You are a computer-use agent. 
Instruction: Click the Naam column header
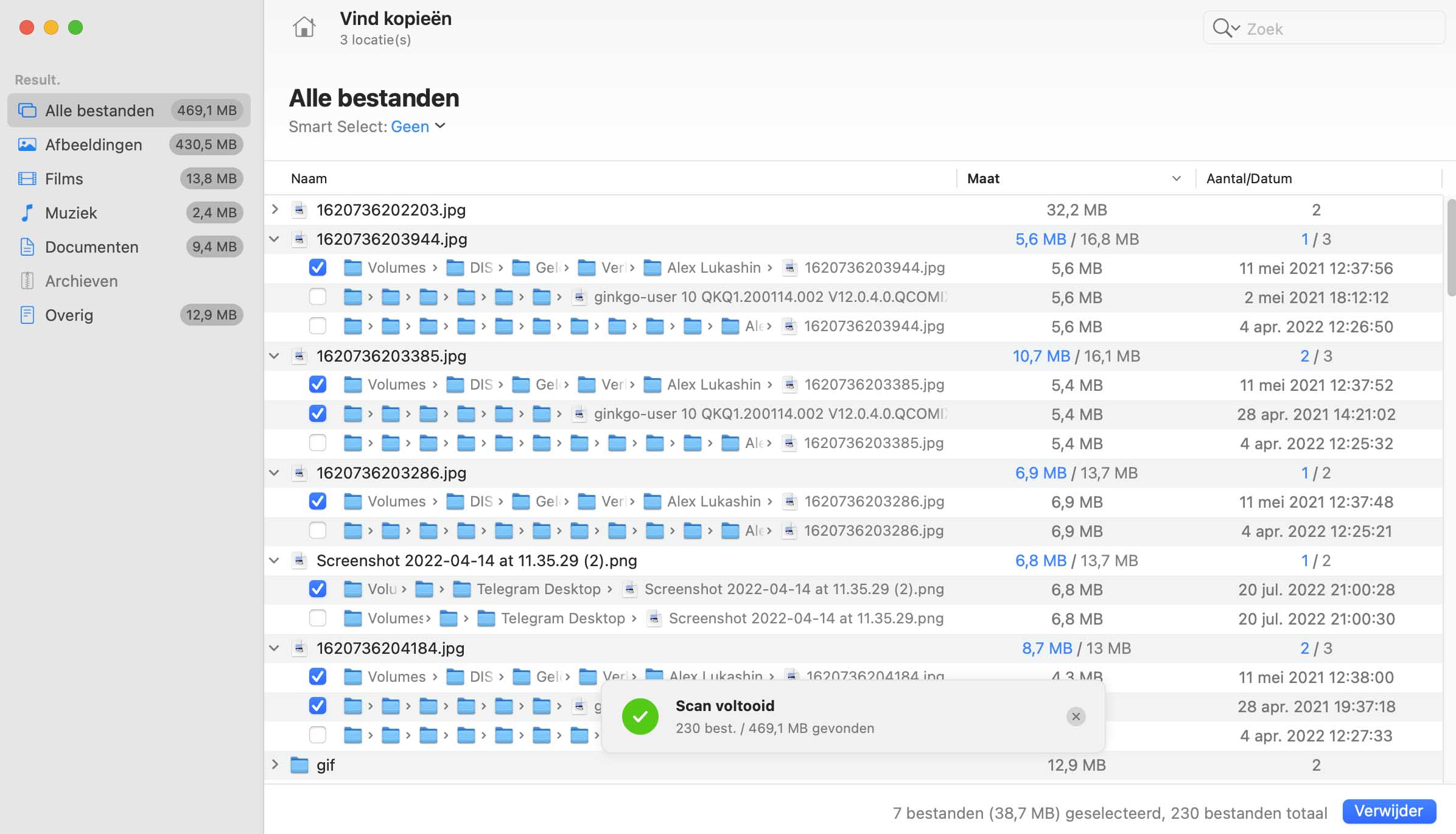309,178
